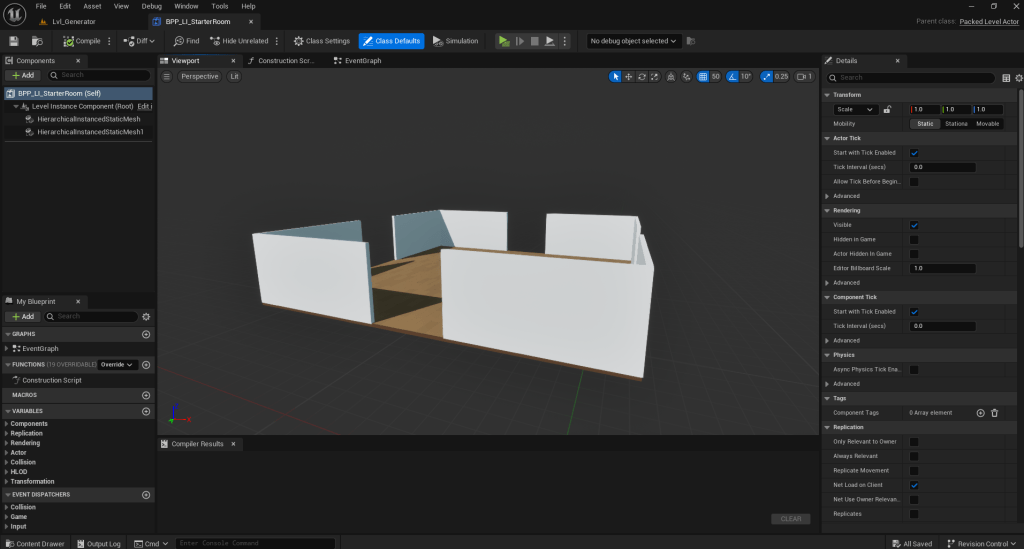
Task: Open Details panel settings gear
Action: 1018,77
